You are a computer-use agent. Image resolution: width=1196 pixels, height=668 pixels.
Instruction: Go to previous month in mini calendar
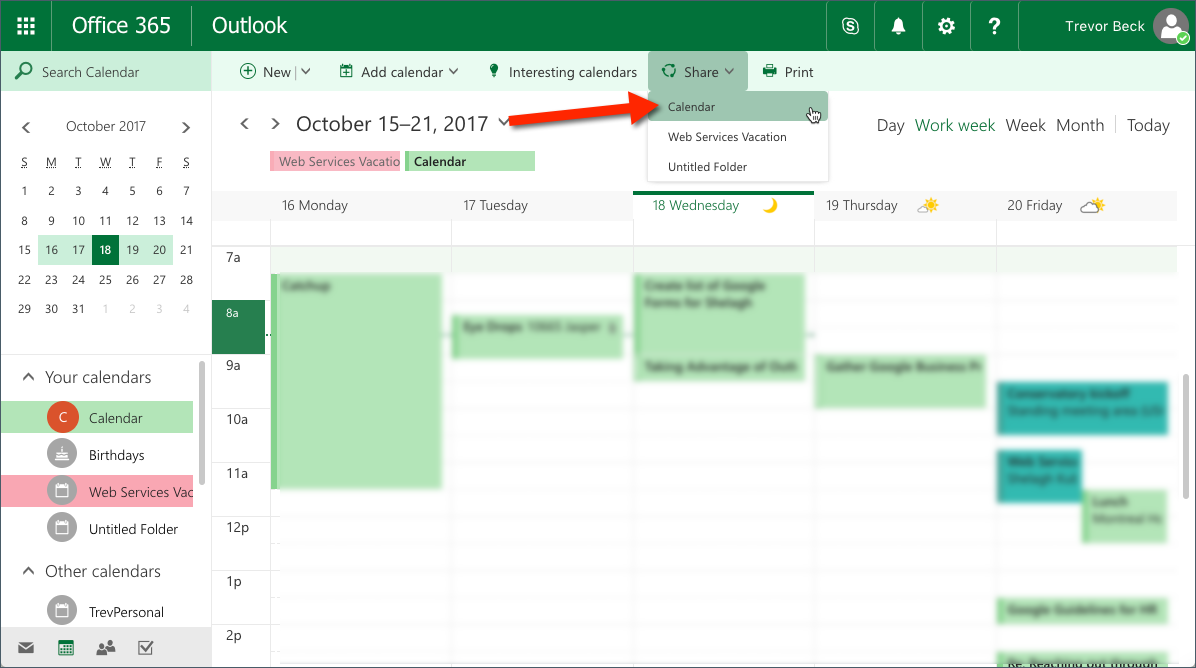point(26,127)
